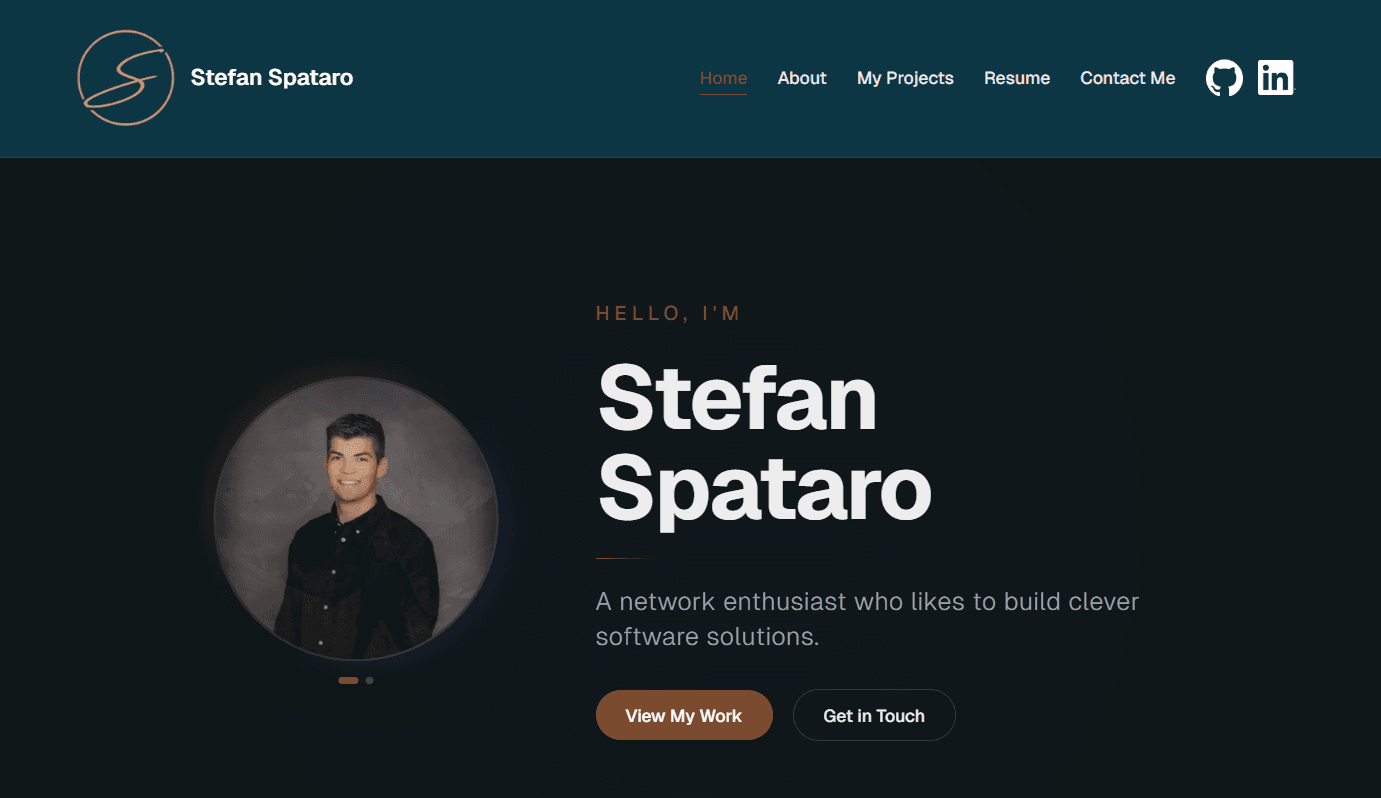The height and width of the screenshot is (798, 1381).
Task: Click "Stefan Spataro" site title in header
Action: point(270,77)
